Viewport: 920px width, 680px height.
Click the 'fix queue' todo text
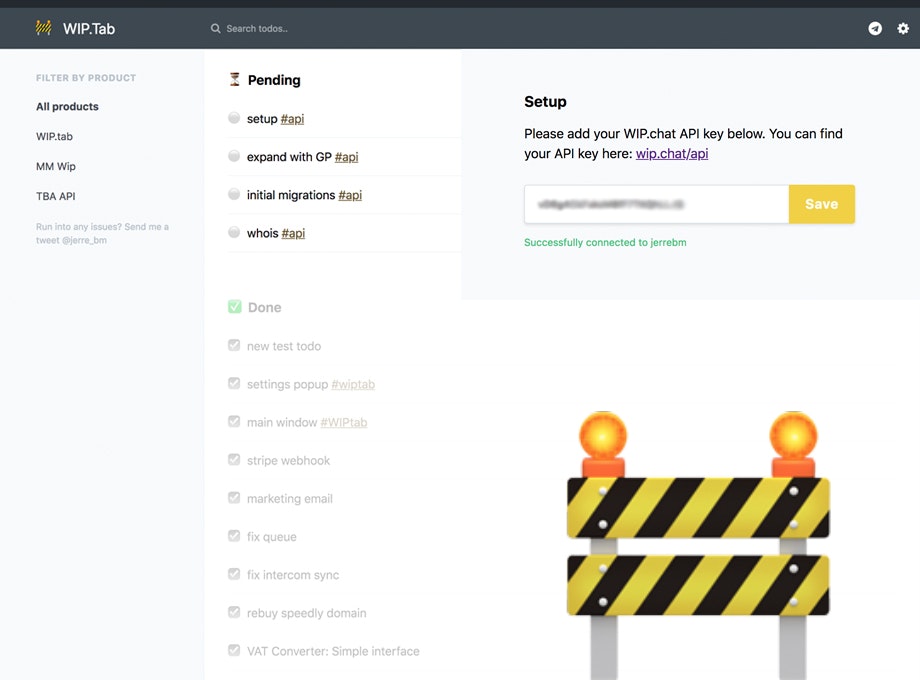pyautogui.click(x=272, y=537)
